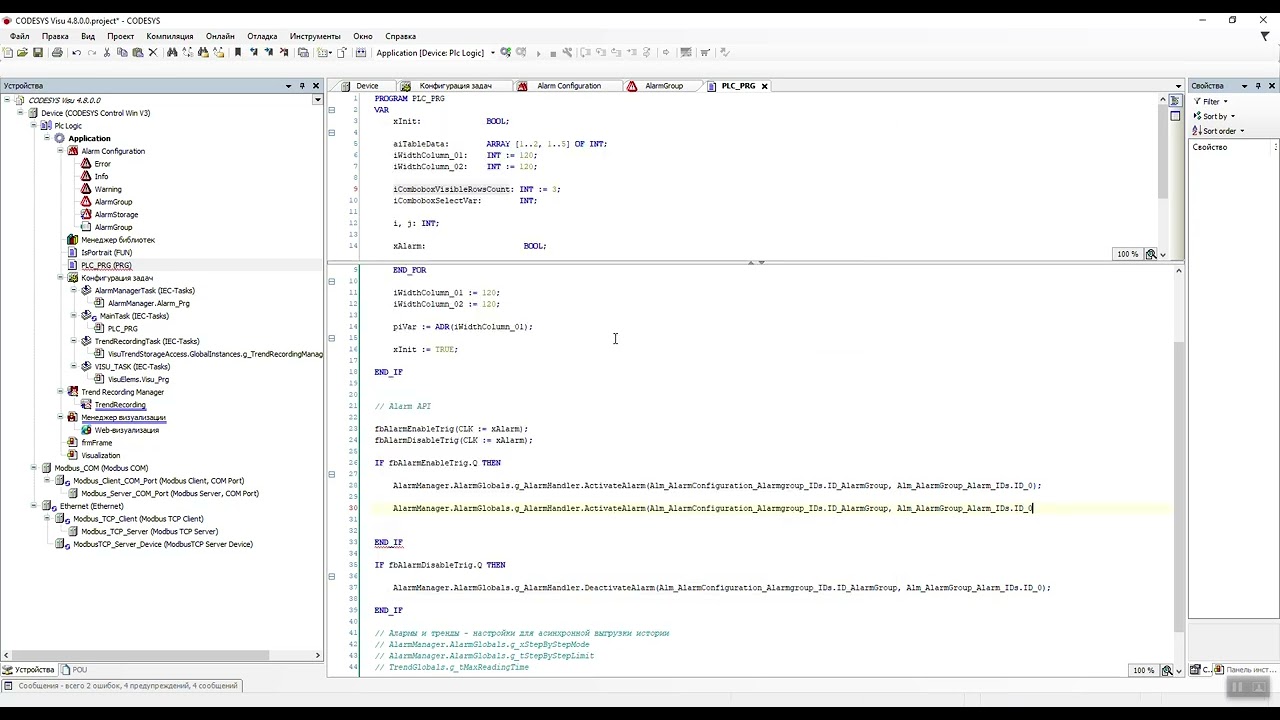Open the editor tab list dropdown arrow
This screenshot has width=1280, height=720.
click(x=1176, y=86)
